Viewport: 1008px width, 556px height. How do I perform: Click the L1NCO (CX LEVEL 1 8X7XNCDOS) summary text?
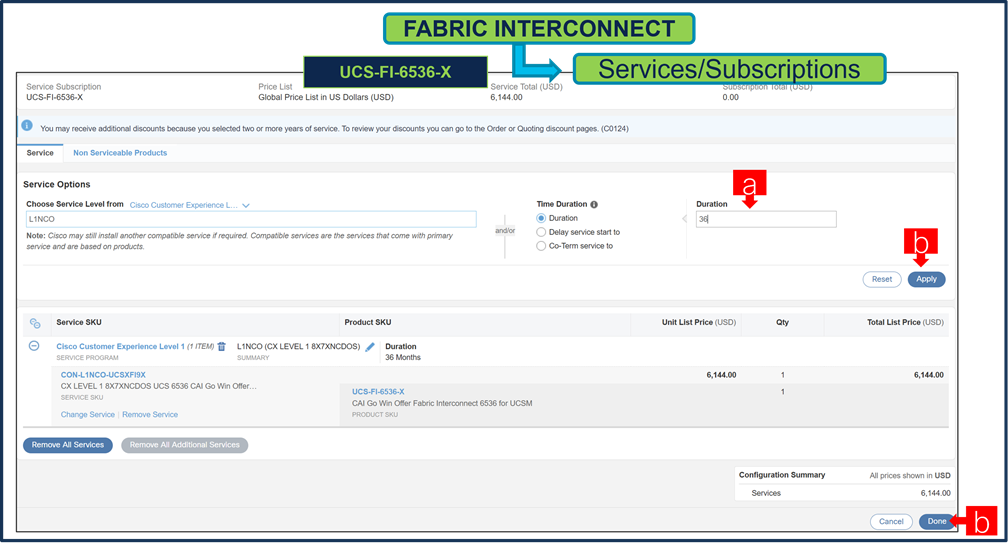[298, 346]
